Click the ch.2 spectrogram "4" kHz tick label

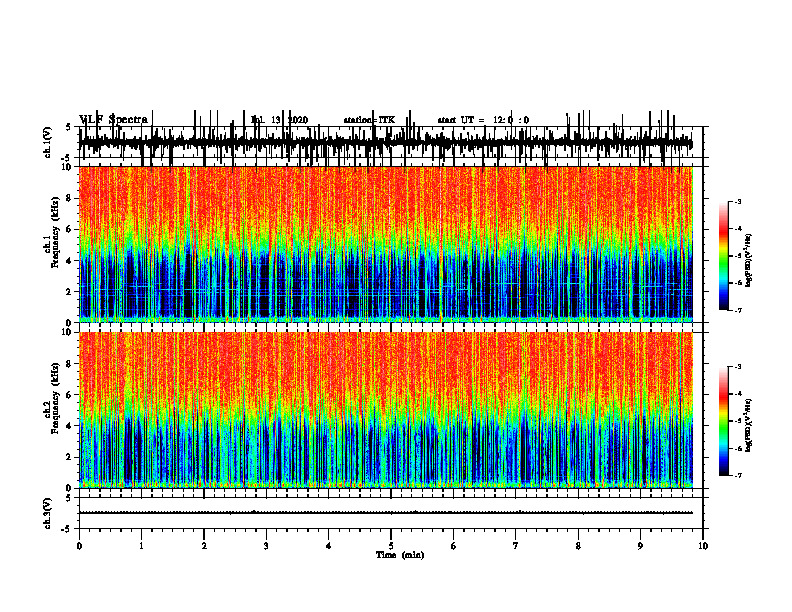(69, 426)
